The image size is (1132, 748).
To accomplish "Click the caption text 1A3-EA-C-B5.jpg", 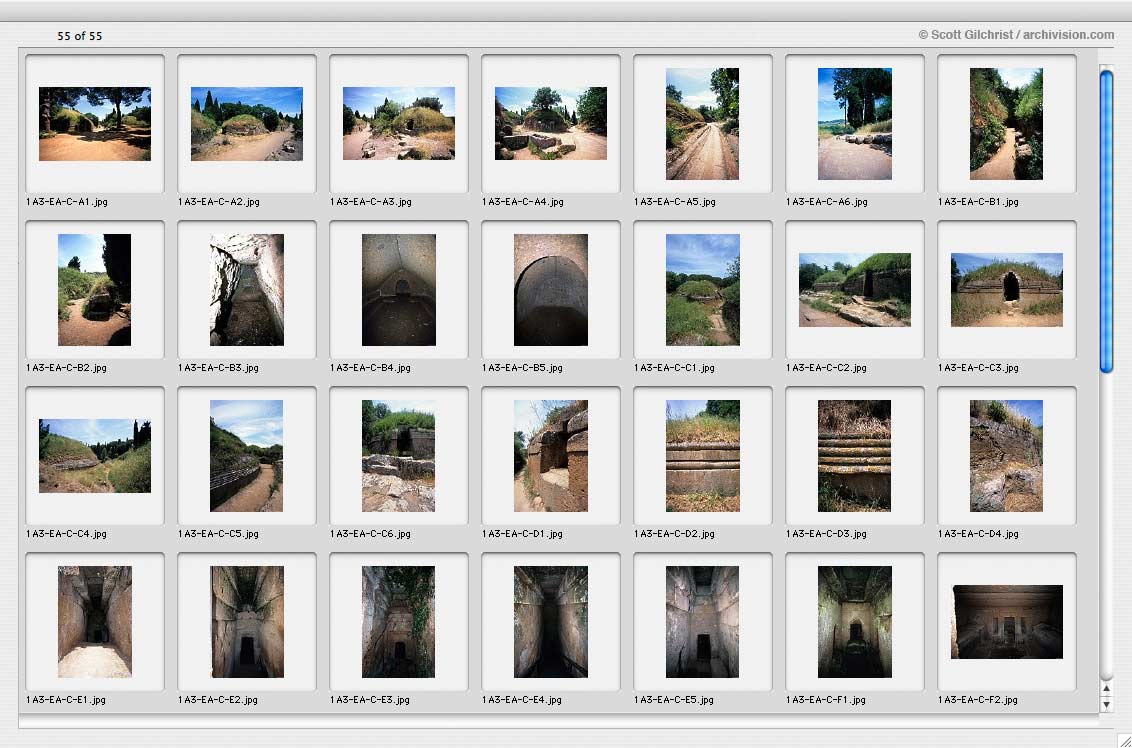I will coord(522,368).
